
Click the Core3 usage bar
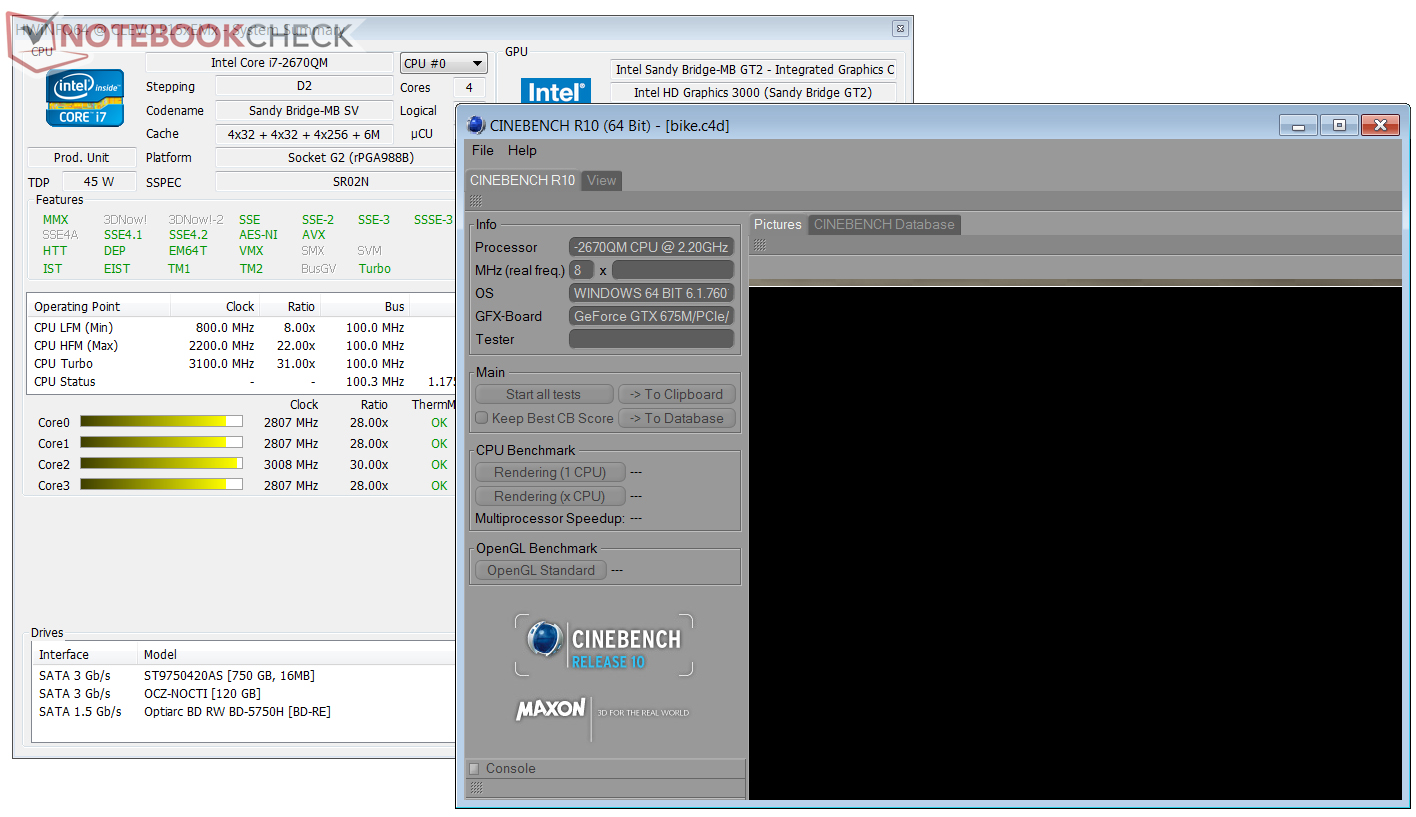(x=161, y=485)
